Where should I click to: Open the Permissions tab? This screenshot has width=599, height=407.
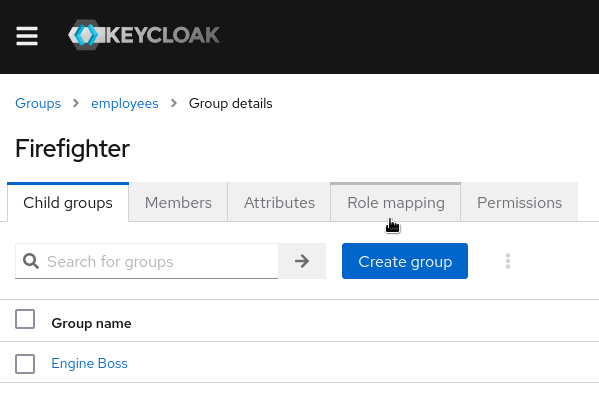pos(519,203)
